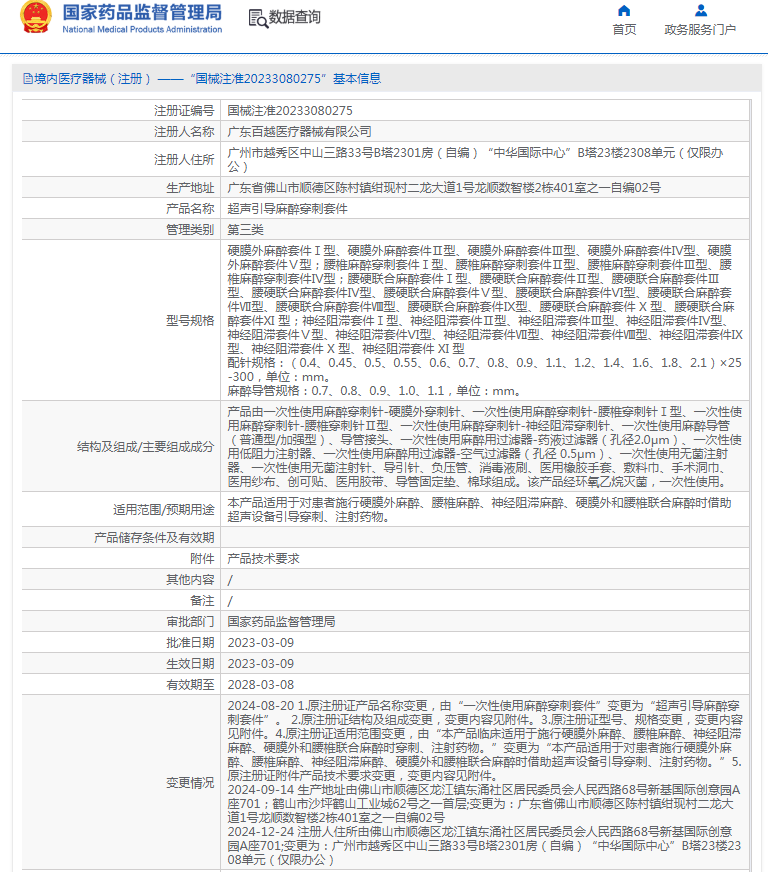Select the 本产品适用于对患者施行 usage text
The height and width of the screenshot is (872, 768).
click(x=479, y=510)
